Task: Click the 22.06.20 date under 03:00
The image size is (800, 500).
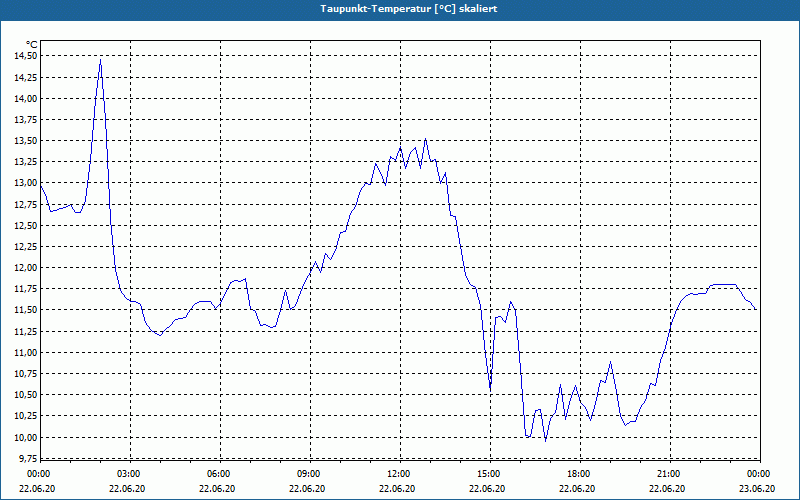Action: pos(128,488)
